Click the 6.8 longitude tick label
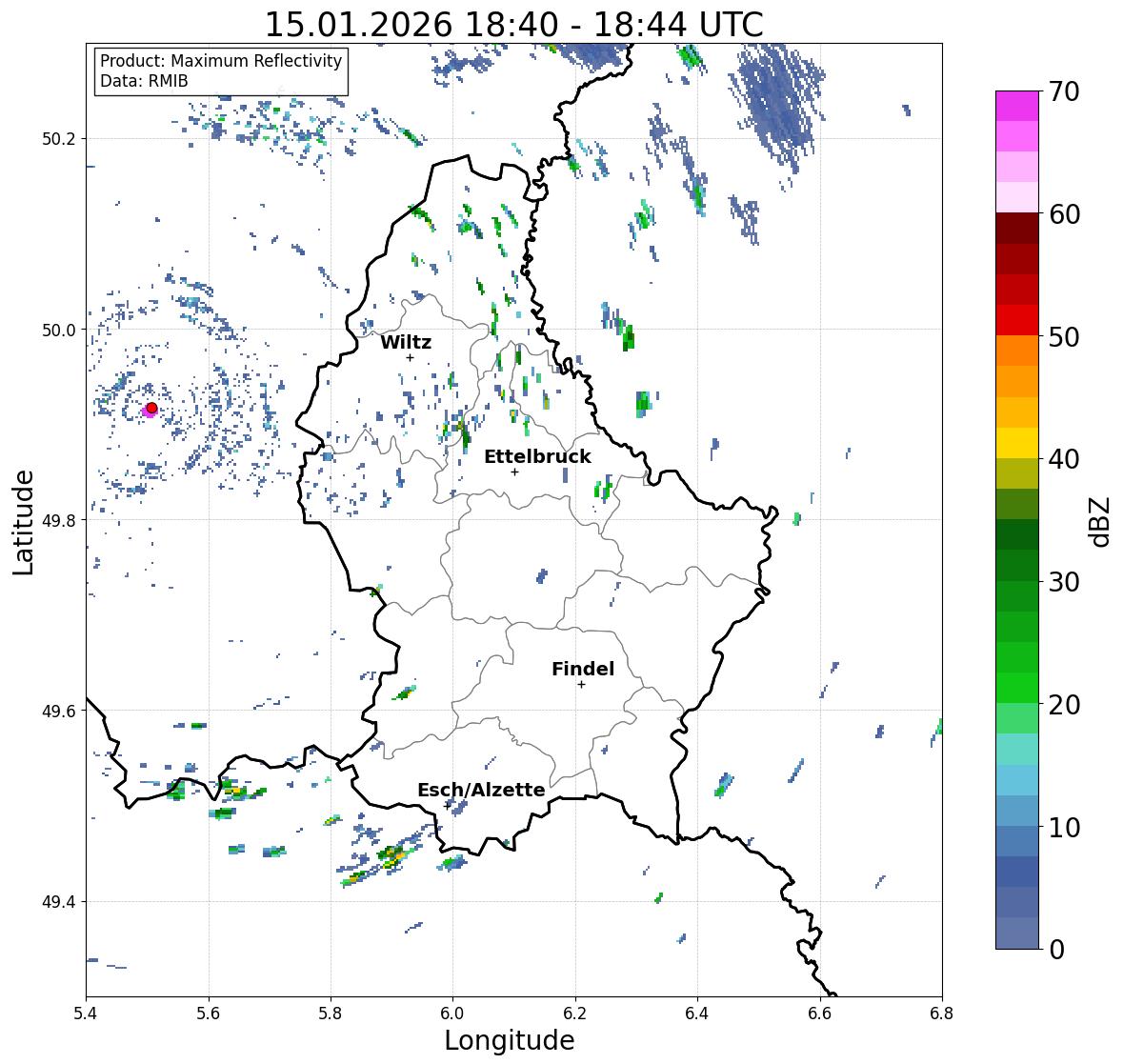 pos(942,1014)
